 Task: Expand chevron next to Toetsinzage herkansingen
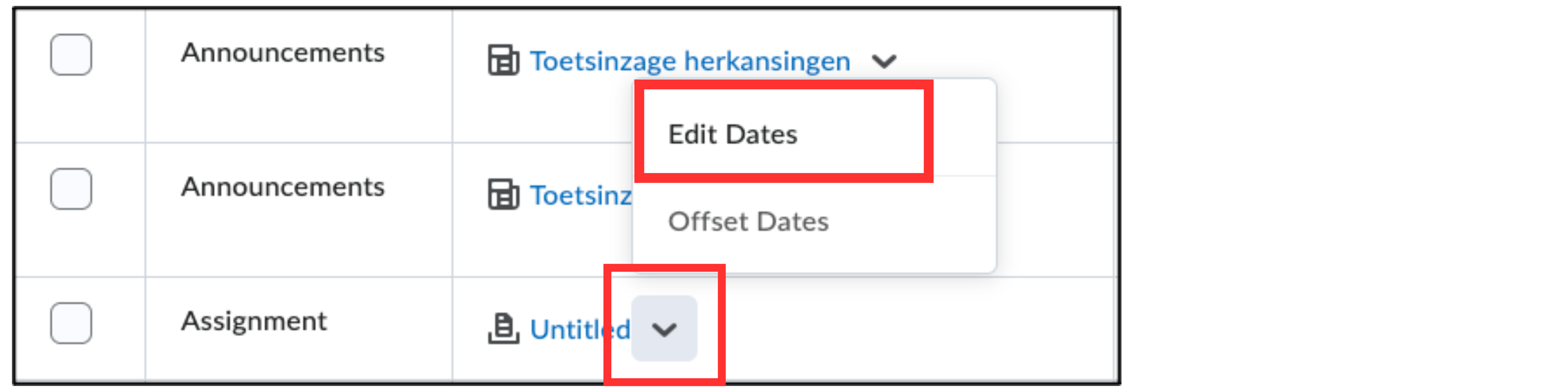coord(884,61)
